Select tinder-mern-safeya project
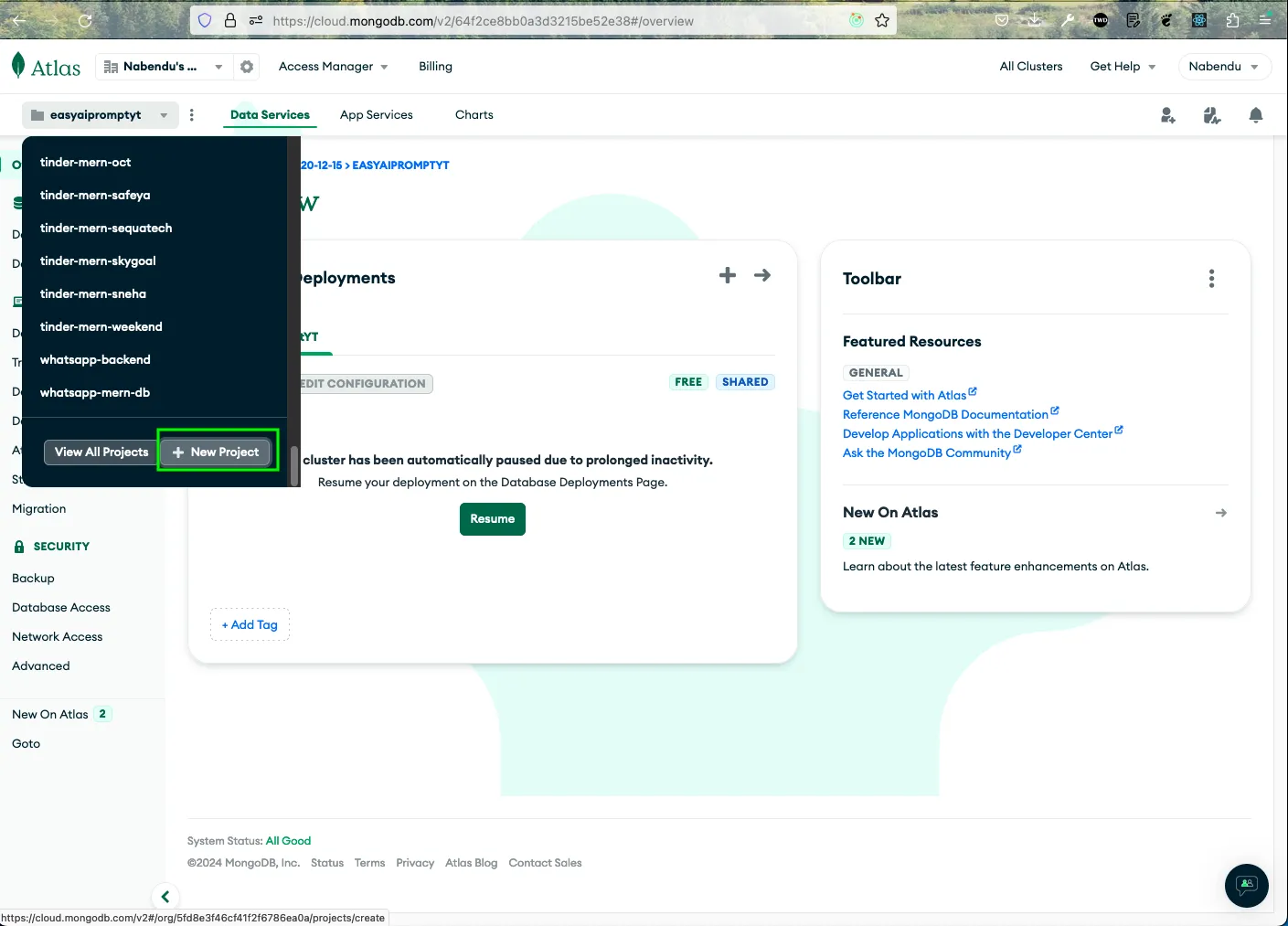This screenshot has height=926, width=1288. tap(154, 195)
